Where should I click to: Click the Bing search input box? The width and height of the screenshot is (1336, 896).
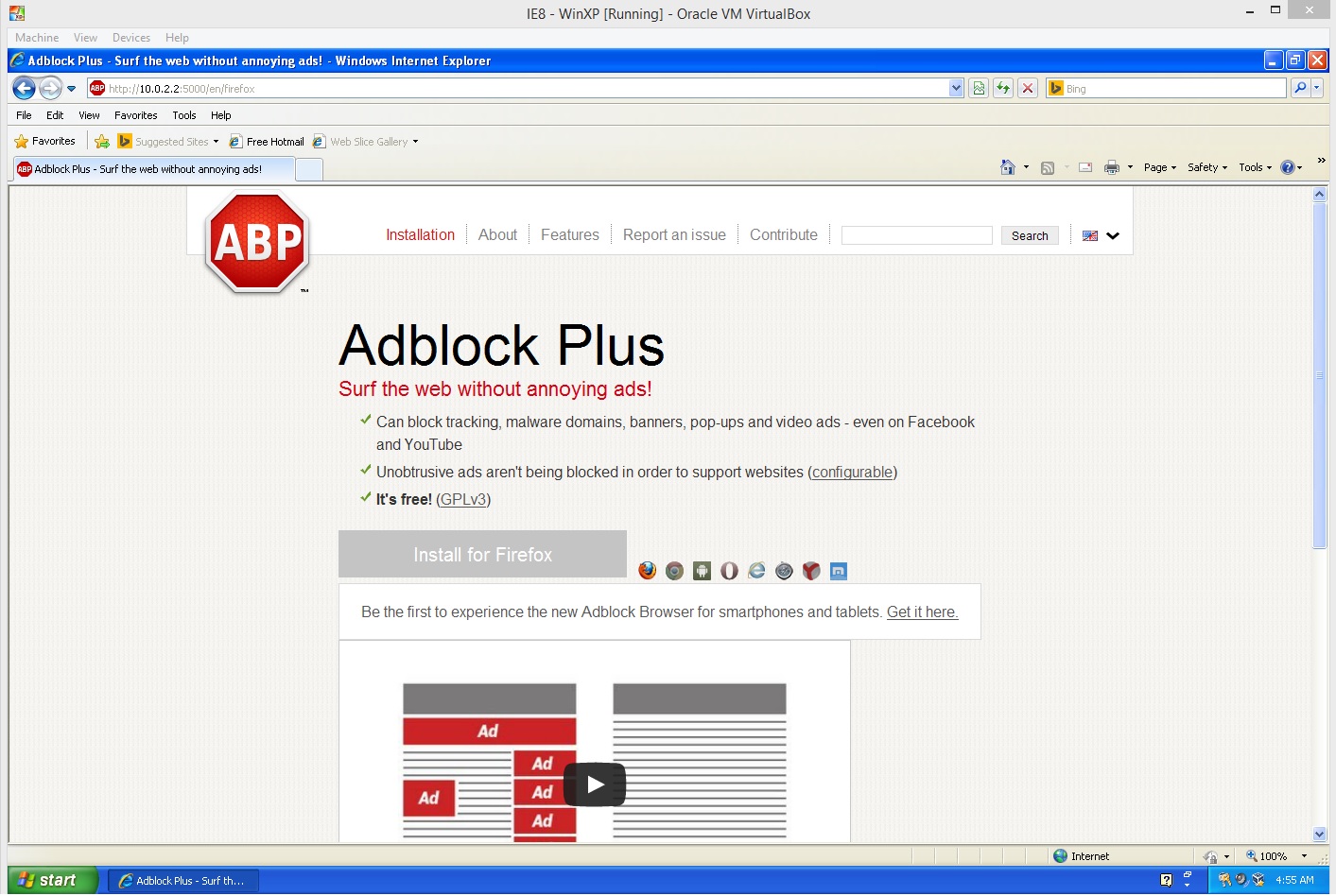(x=1166, y=88)
